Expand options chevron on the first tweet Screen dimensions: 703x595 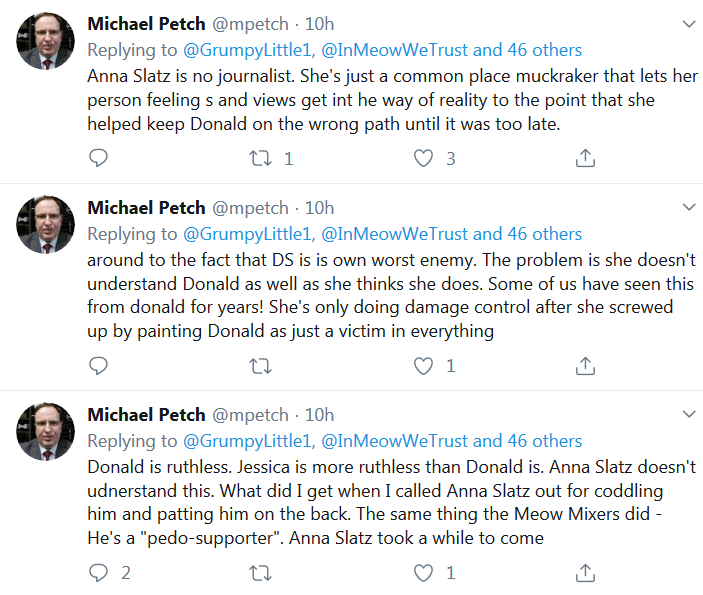(689, 24)
